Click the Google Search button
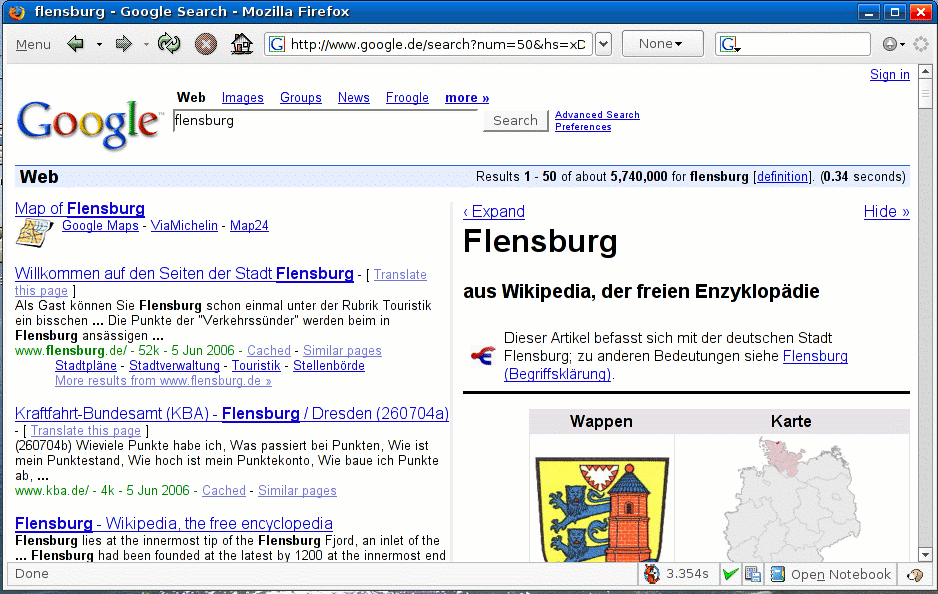Image resolution: width=938 pixels, height=594 pixels. [x=515, y=120]
